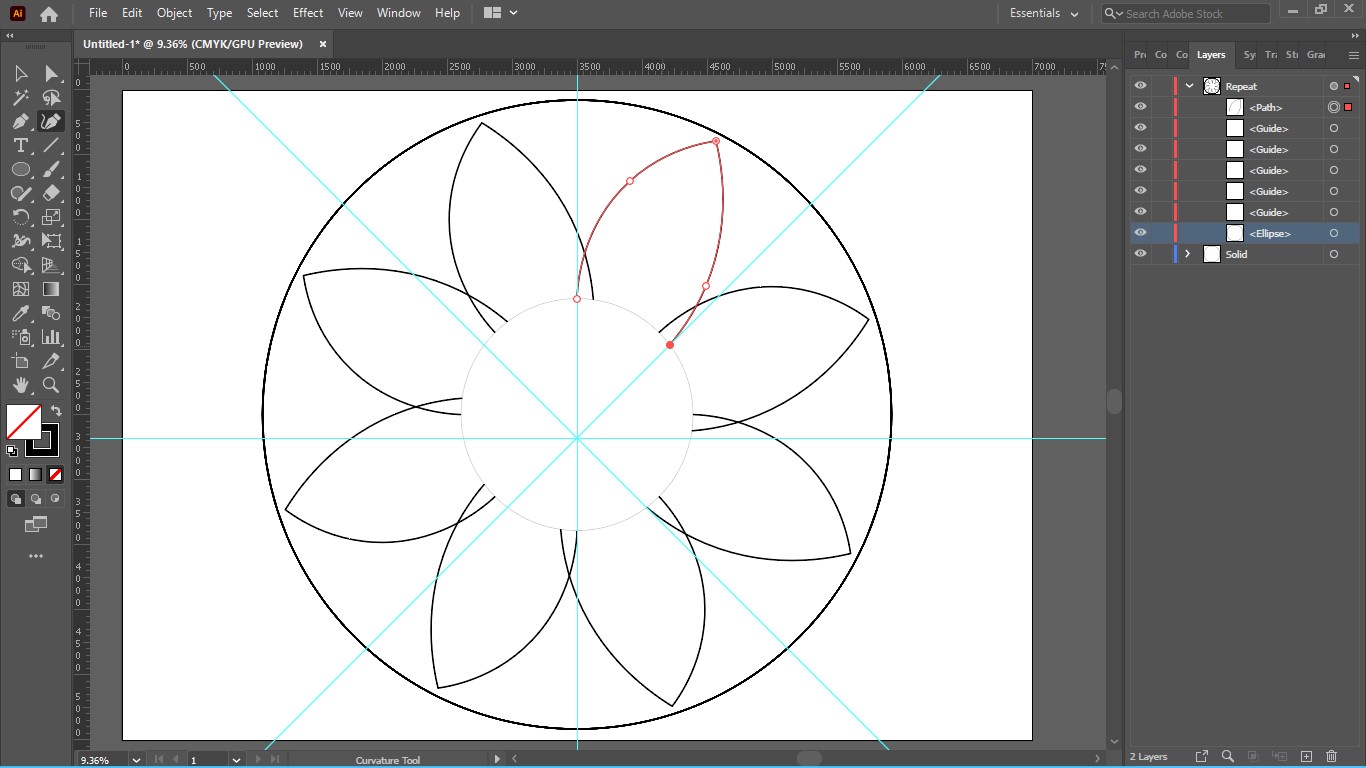The height and width of the screenshot is (768, 1366).
Task: Choose the Free Transform tool
Action: [51, 241]
